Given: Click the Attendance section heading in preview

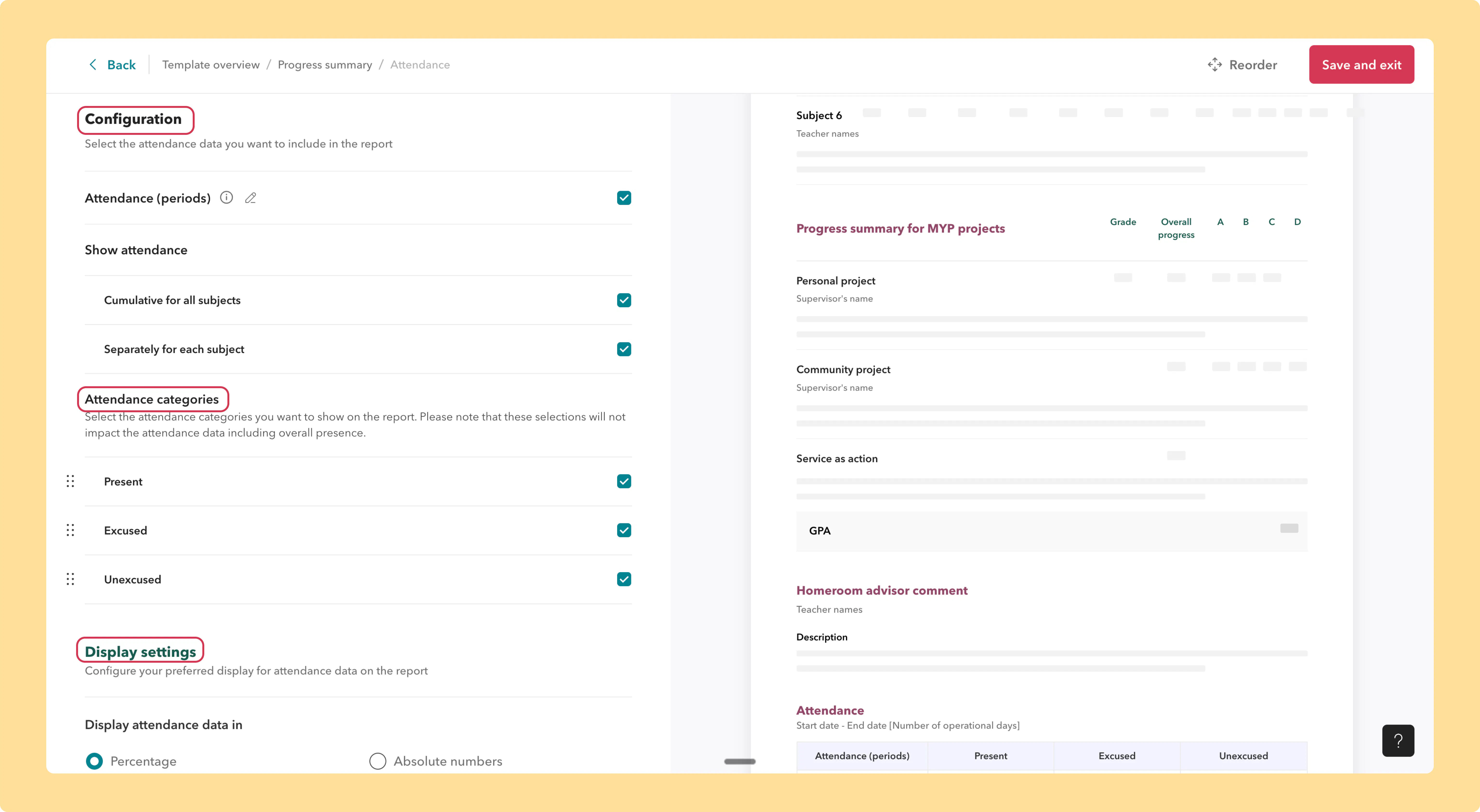Looking at the screenshot, I should 830,710.
